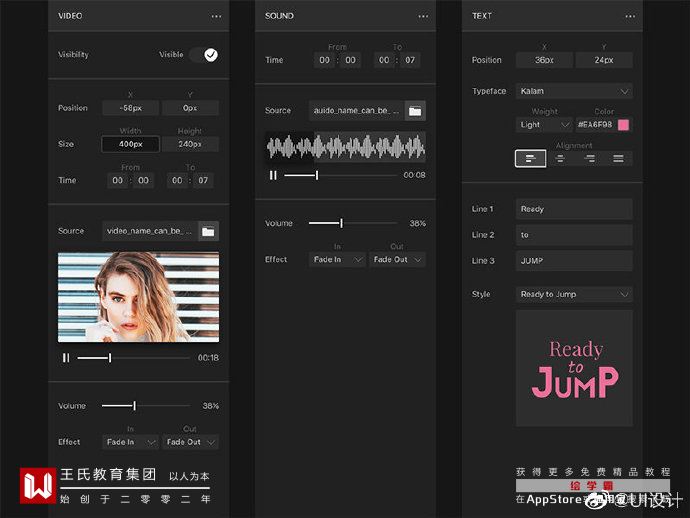Screen dimensions: 690x518
Task: Open the TEXT panel more options menu
Action: (630, 16)
